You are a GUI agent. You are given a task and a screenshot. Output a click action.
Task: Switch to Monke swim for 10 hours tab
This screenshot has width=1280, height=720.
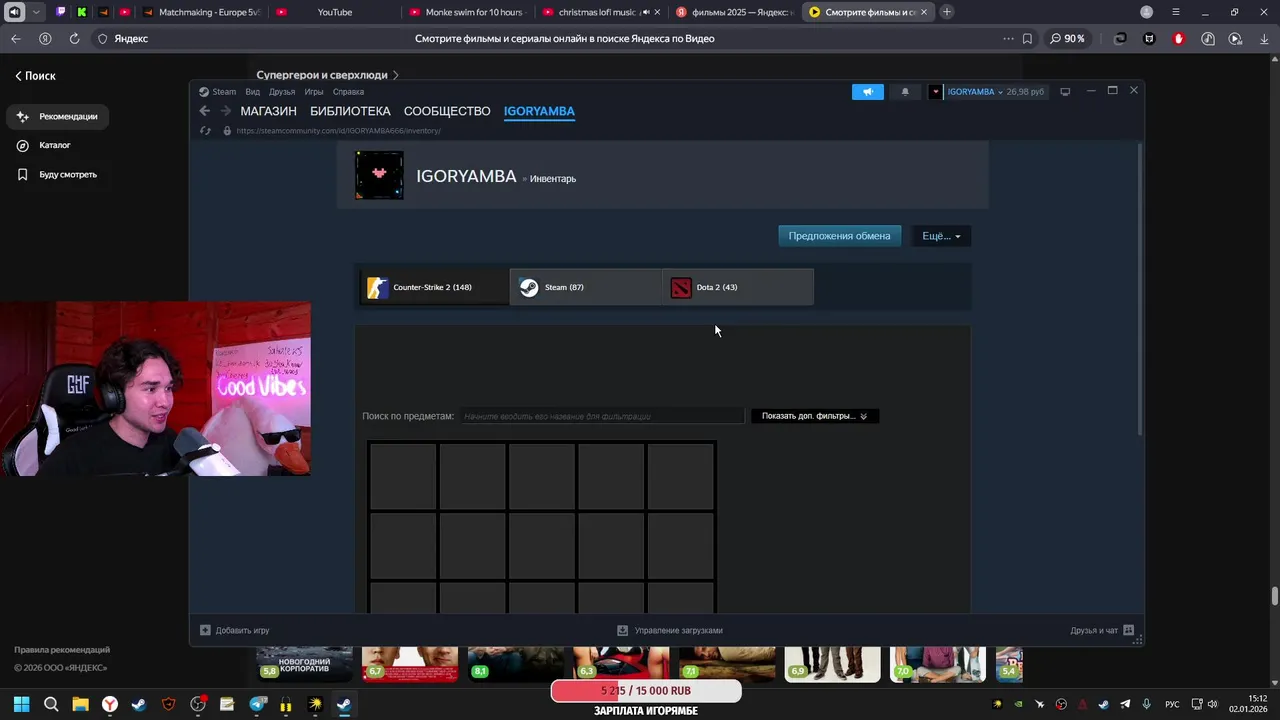pos(468,12)
